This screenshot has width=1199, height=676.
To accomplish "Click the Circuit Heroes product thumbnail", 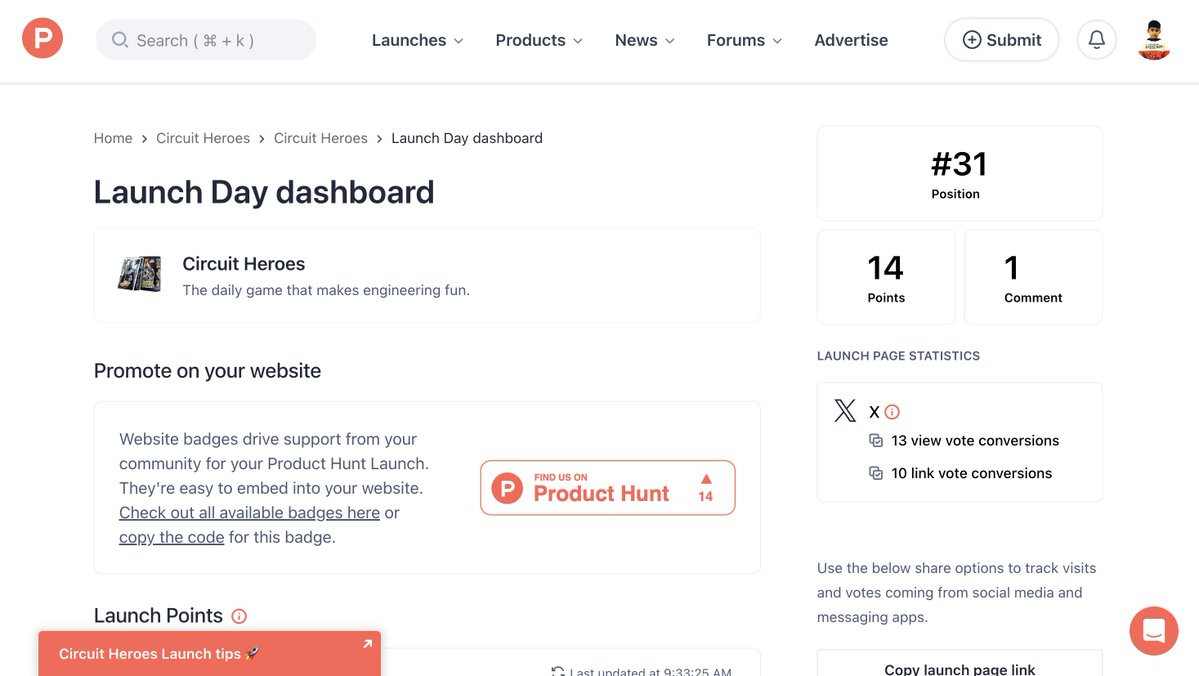I will (139, 274).
